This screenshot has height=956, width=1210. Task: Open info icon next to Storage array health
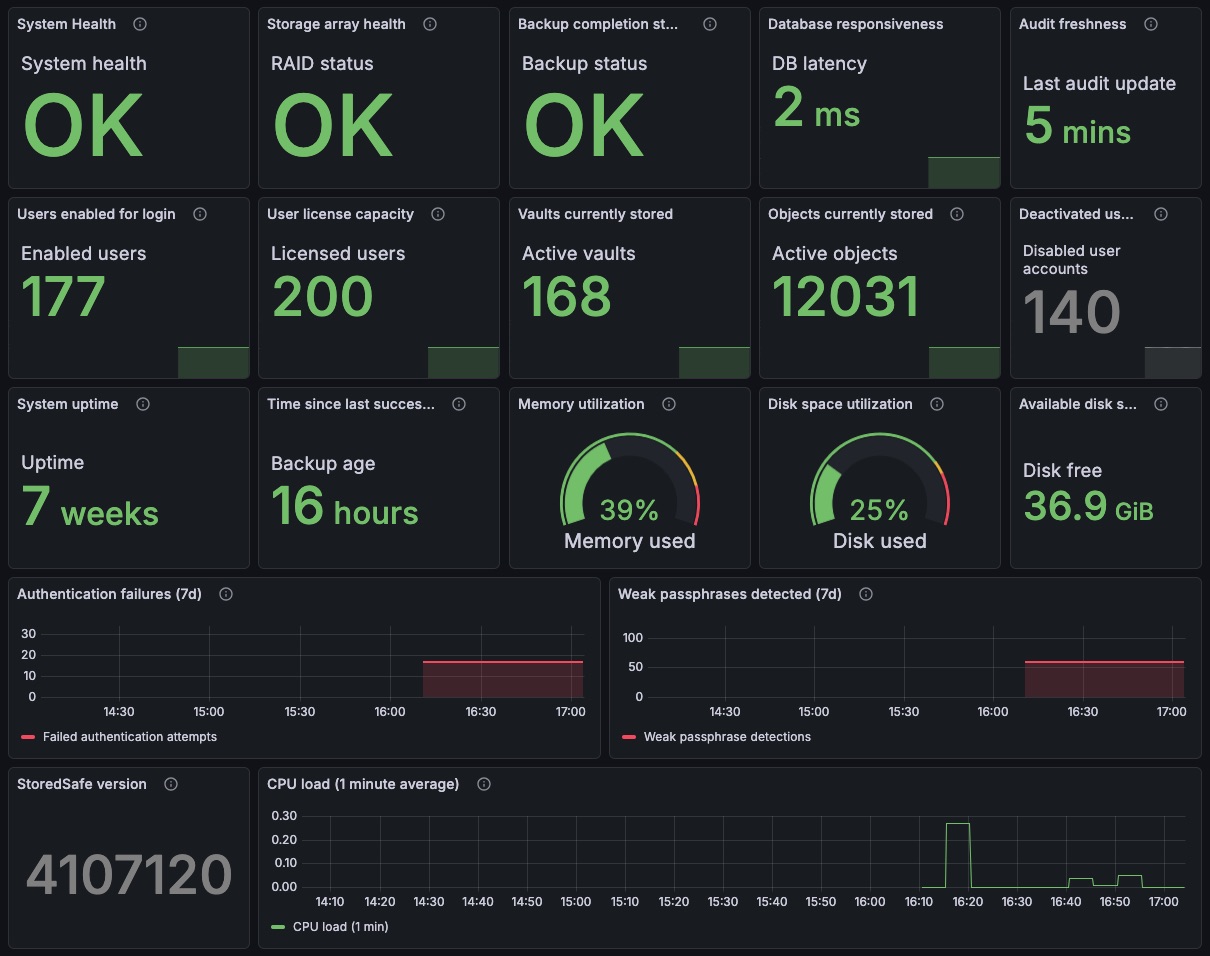(430, 24)
